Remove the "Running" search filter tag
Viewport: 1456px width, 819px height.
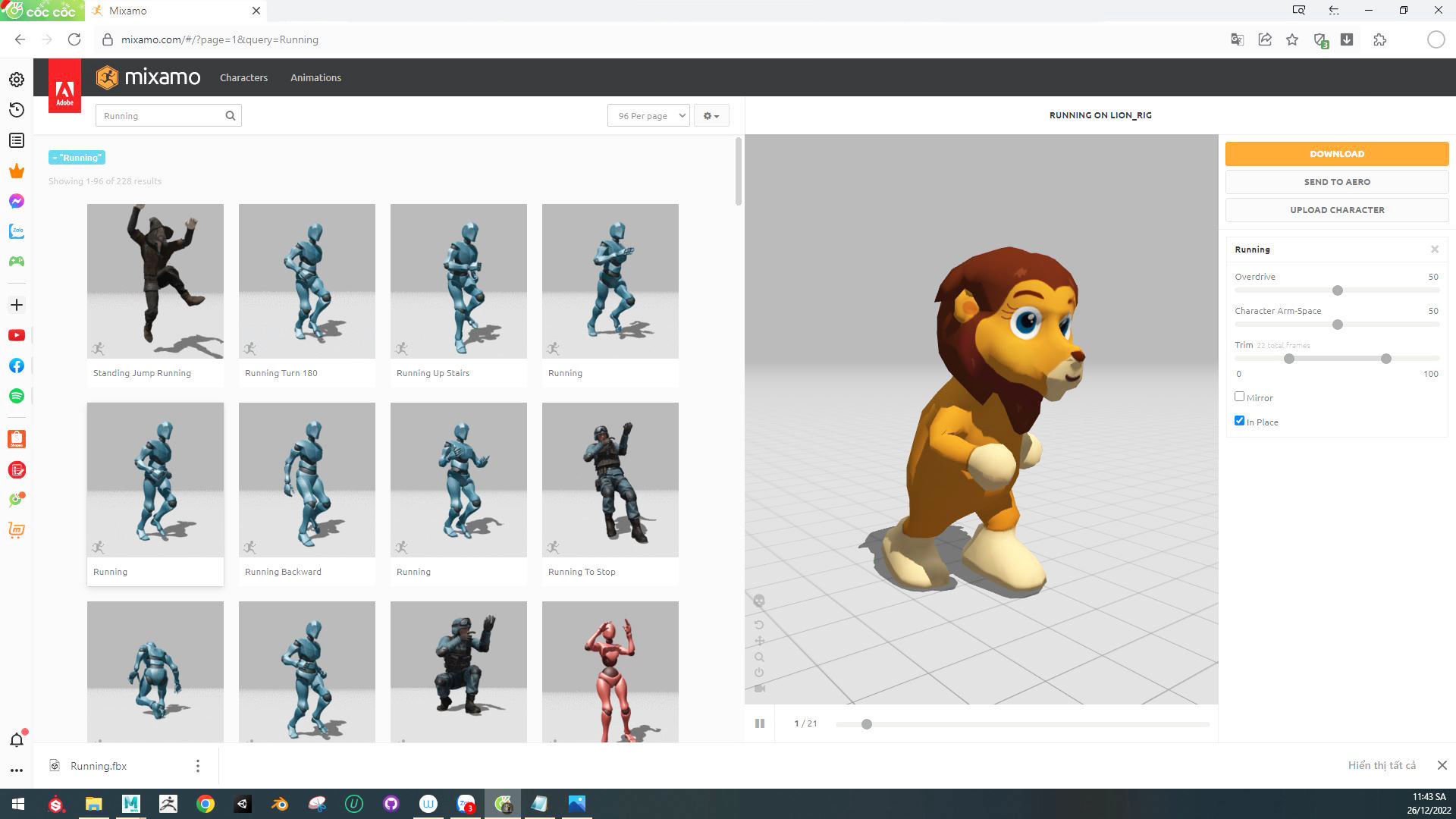pos(77,158)
